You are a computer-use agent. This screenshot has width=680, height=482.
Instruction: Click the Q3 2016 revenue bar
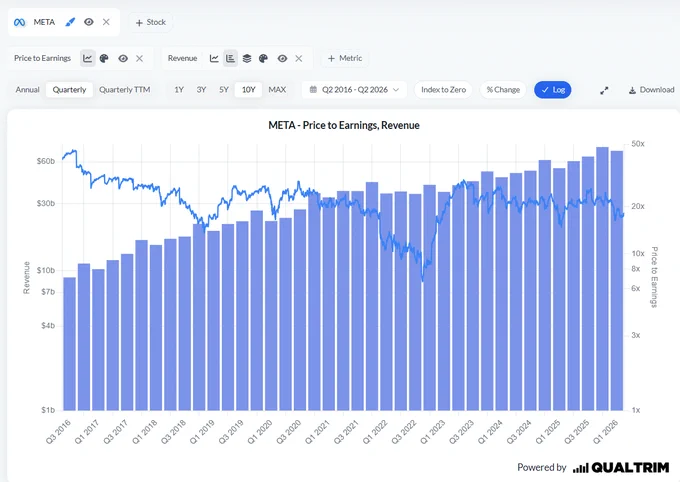coord(69,344)
